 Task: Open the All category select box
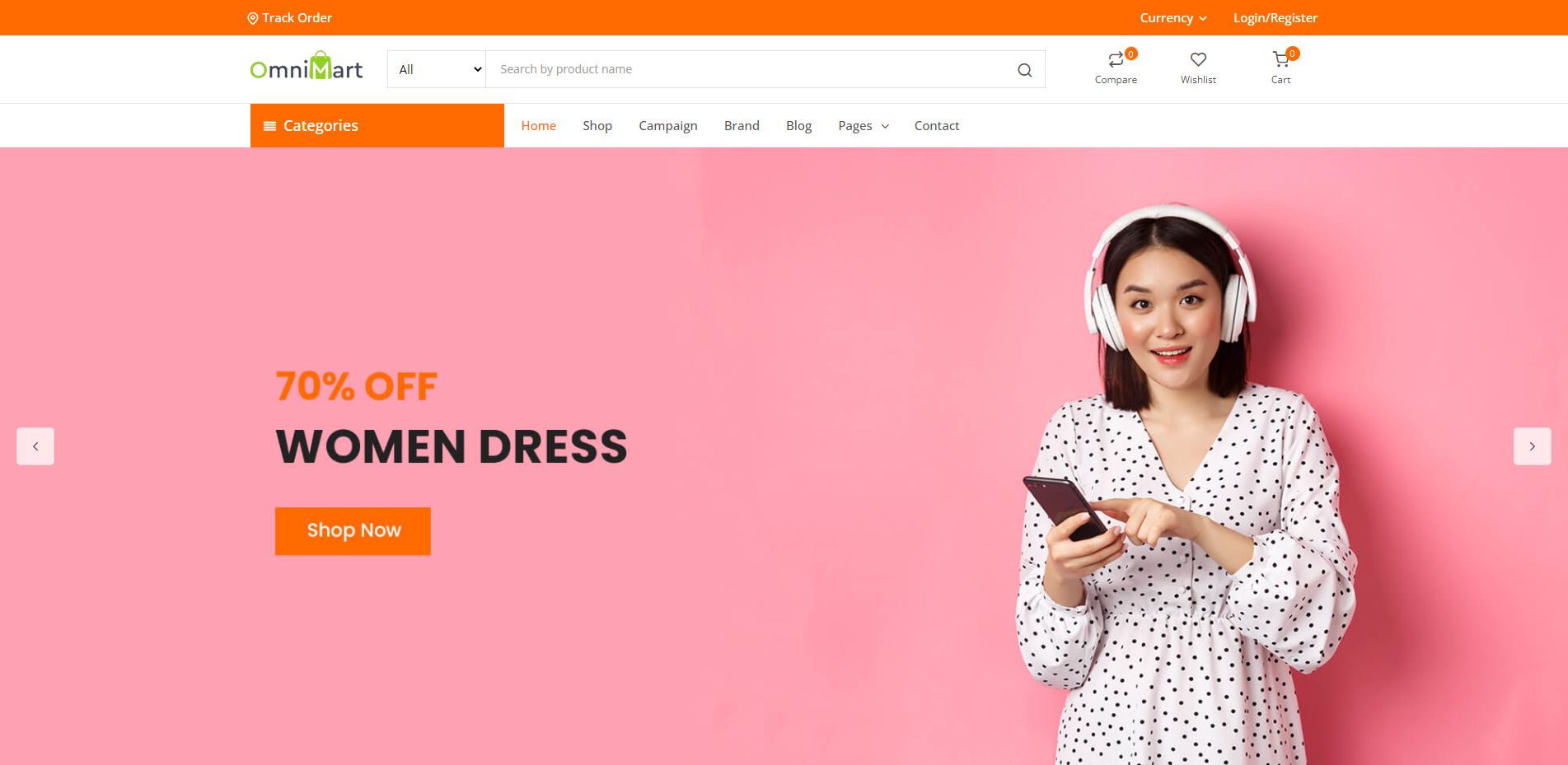(437, 69)
